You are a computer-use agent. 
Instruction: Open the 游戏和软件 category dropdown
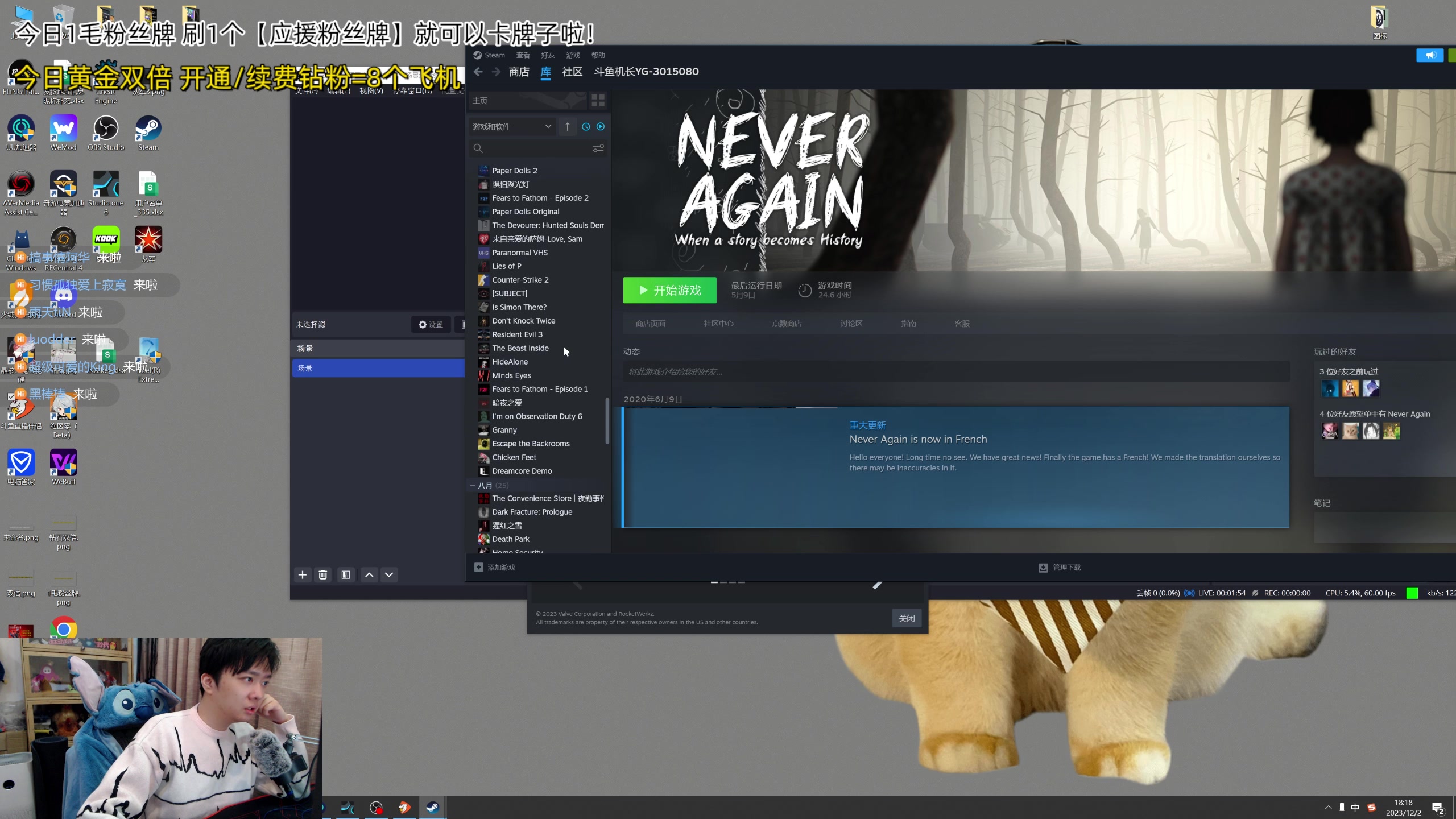click(512, 127)
